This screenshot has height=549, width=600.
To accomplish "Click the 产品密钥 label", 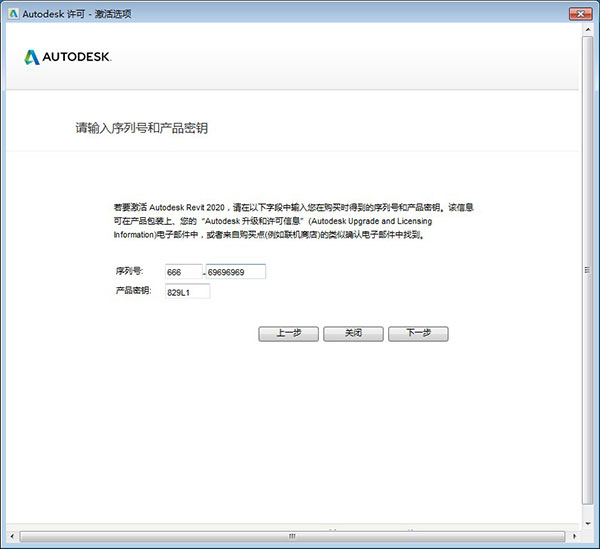I will (x=134, y=291).
